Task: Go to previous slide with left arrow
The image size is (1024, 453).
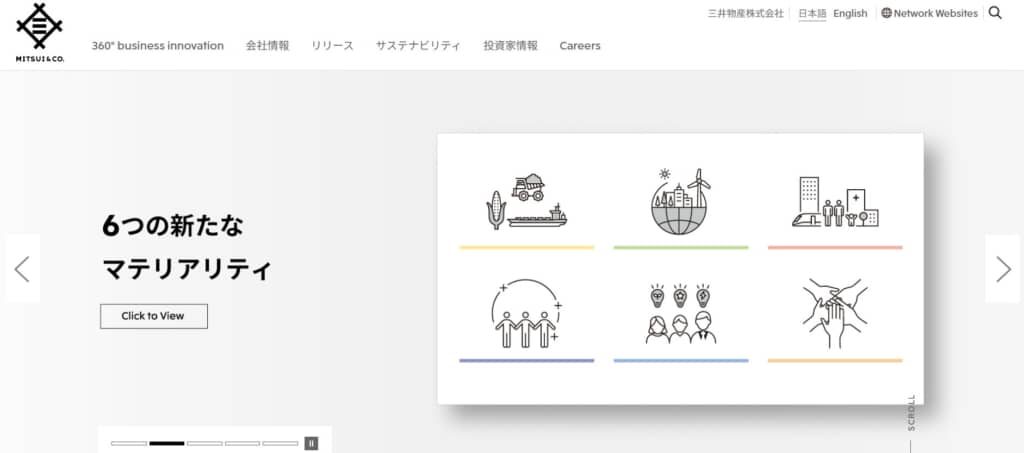Action: [22, 268]
